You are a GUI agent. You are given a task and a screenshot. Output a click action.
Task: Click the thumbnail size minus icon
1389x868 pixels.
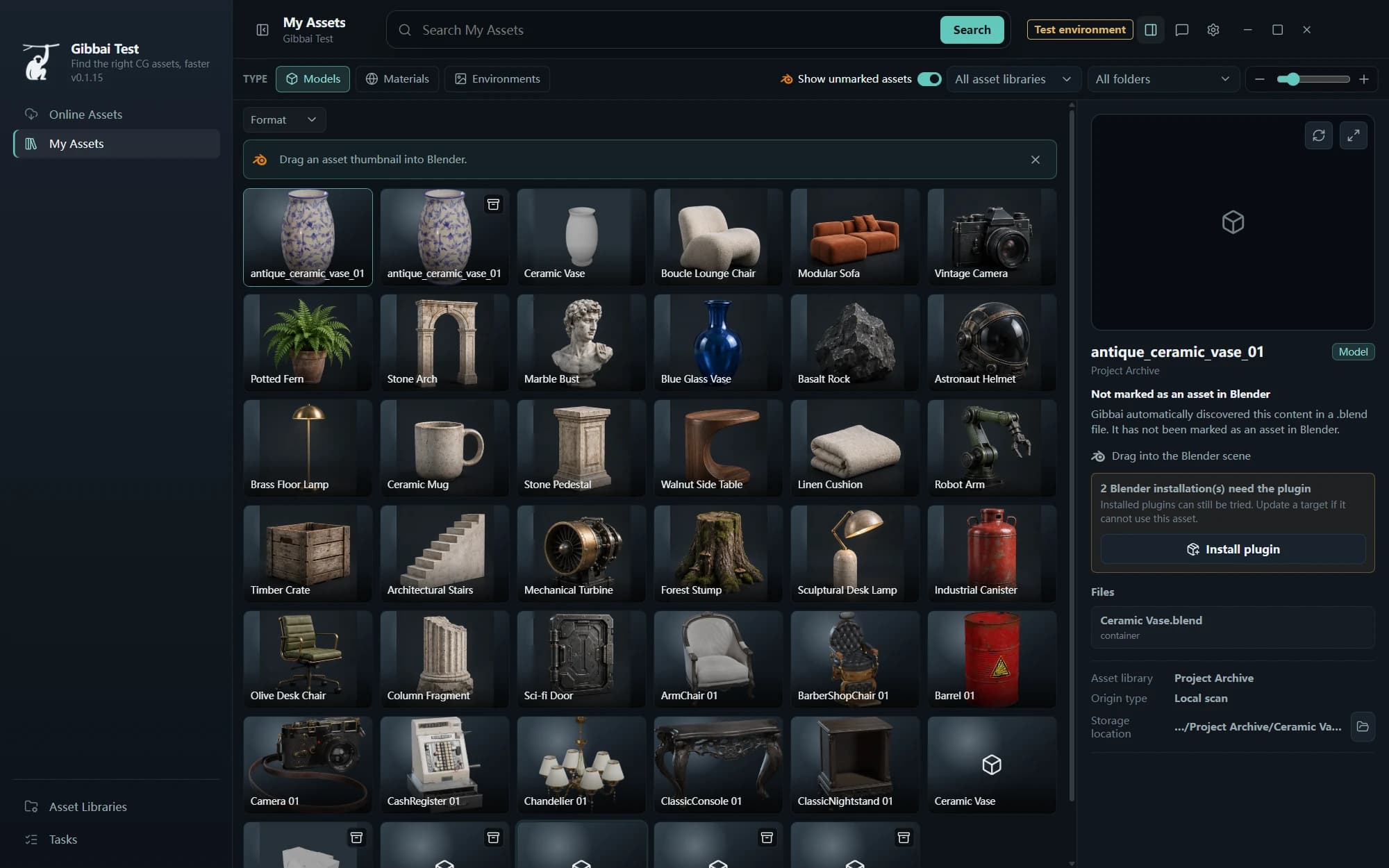pyautogui.click(x=1260, y=79)
